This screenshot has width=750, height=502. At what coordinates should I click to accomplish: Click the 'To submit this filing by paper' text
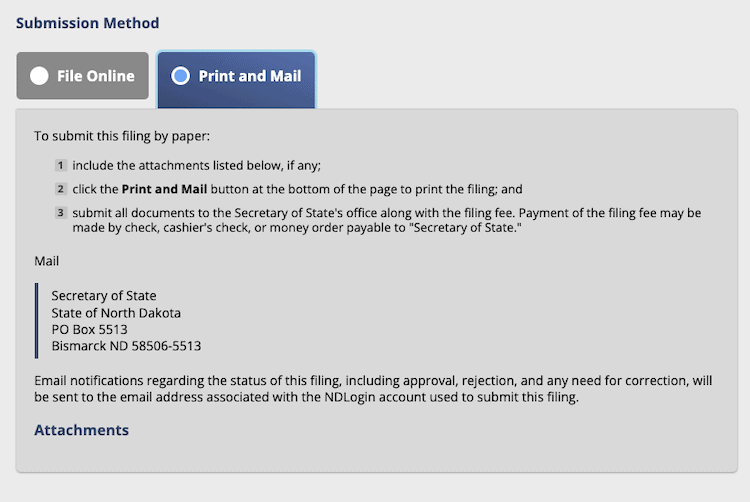click(122, 135)
